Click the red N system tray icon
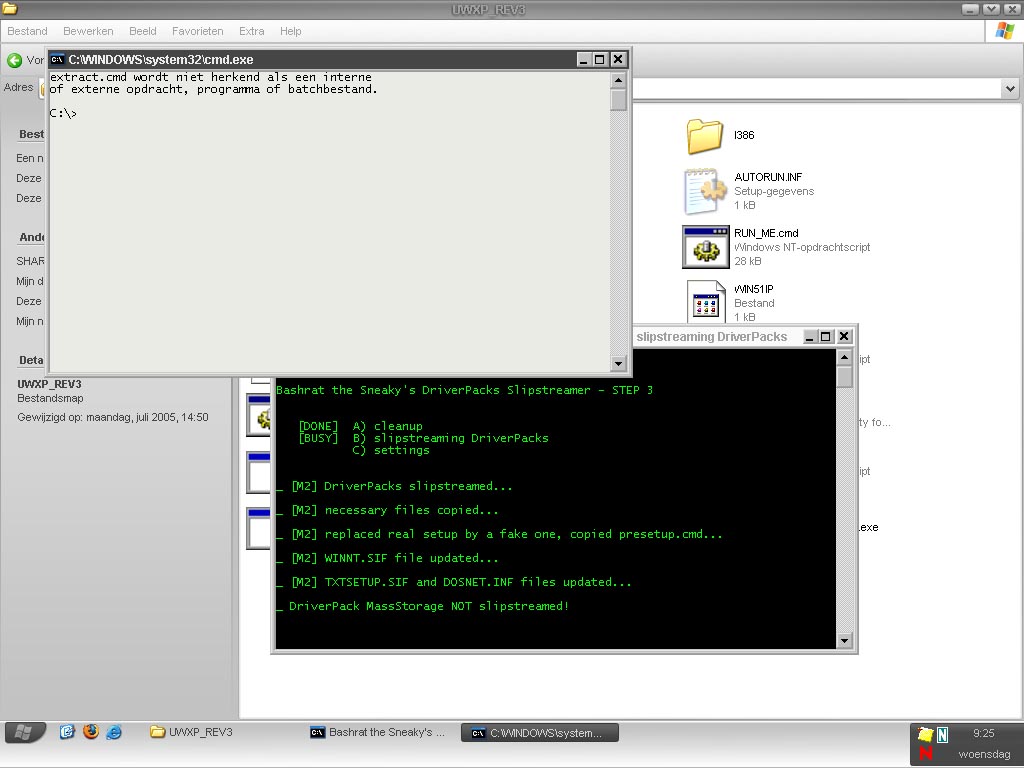This screenshot has width=1024, height=768. tap(926, 753)
